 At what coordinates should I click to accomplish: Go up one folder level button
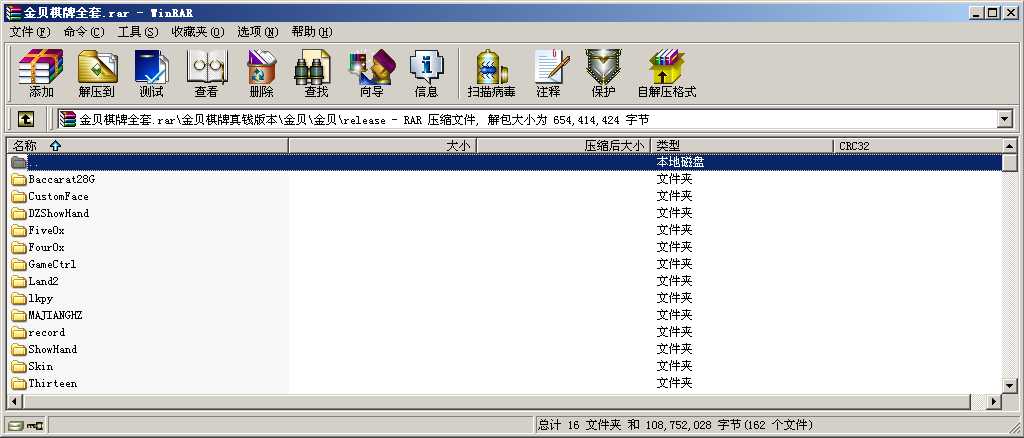(x=25, y=119)
